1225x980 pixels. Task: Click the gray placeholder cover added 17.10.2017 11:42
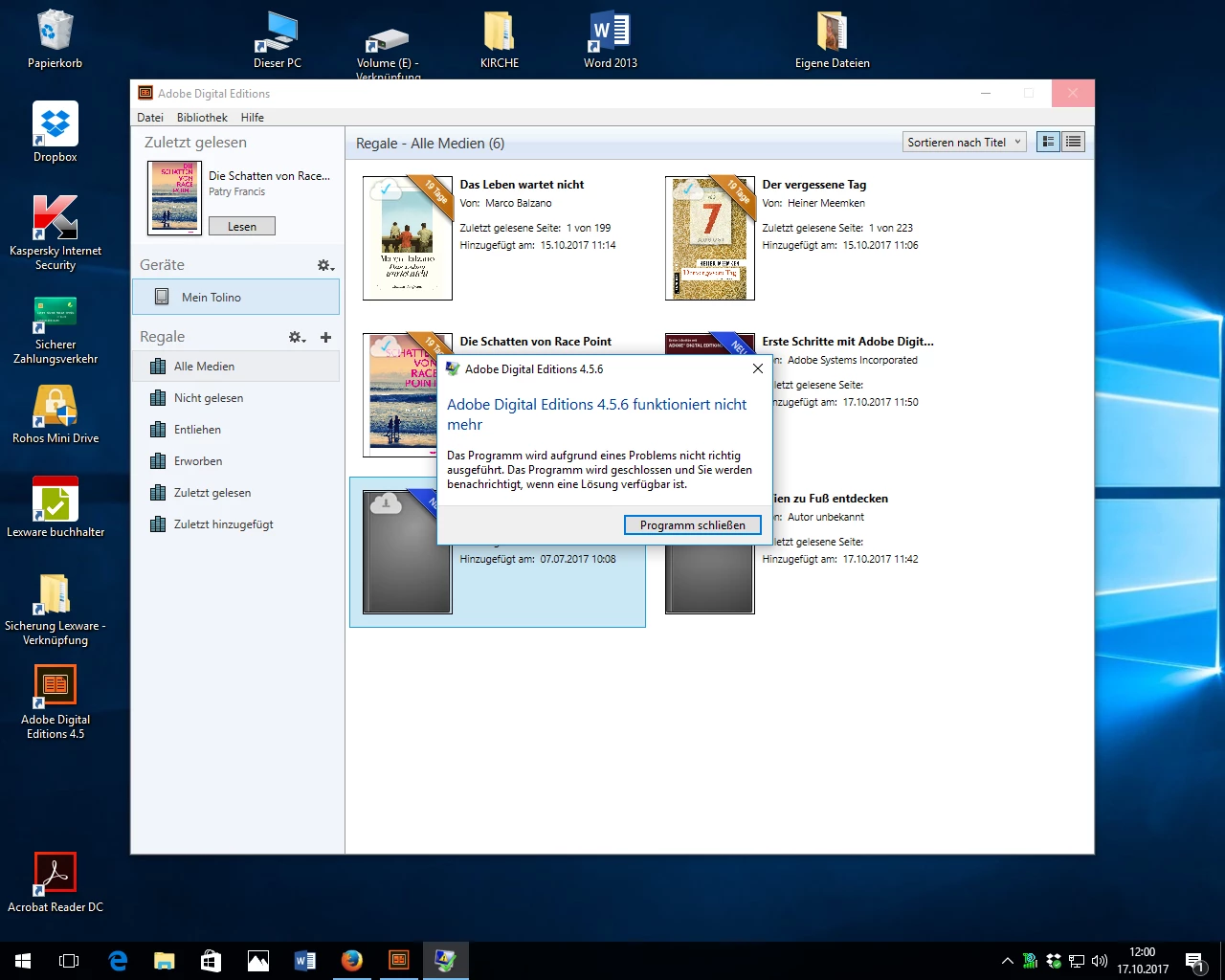710,579
